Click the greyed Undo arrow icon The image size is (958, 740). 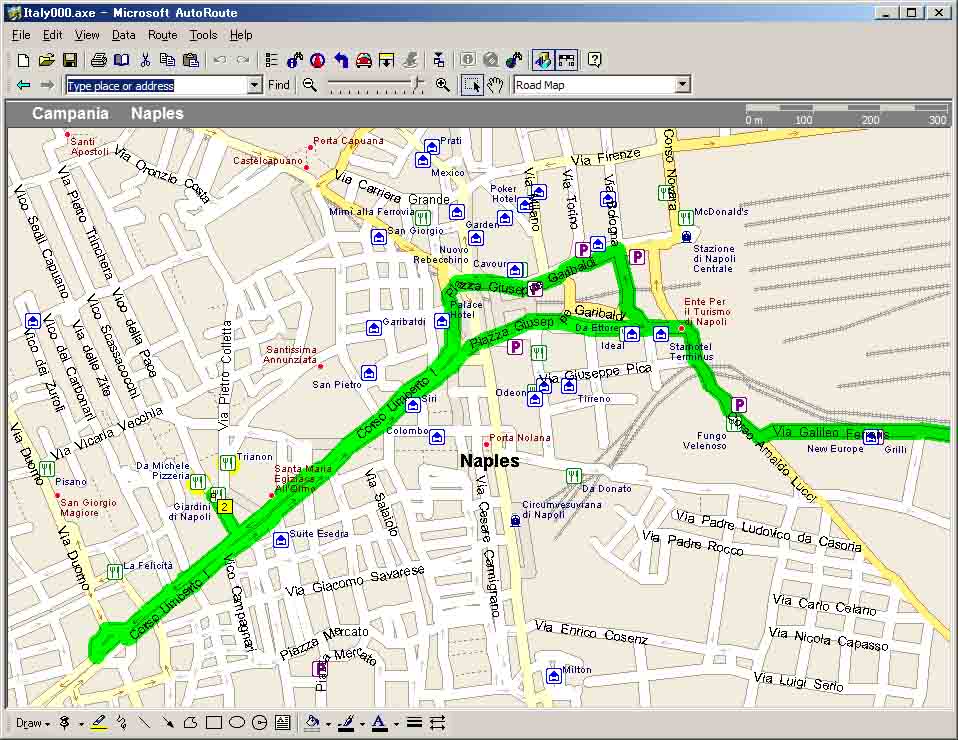pyautogui.click(x=220, y=60)
